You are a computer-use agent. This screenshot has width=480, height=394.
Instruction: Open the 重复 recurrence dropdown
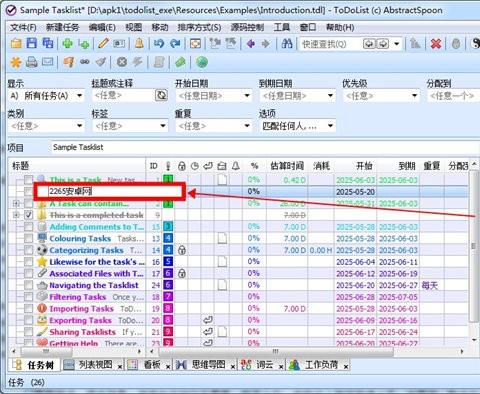click(247, 126)
